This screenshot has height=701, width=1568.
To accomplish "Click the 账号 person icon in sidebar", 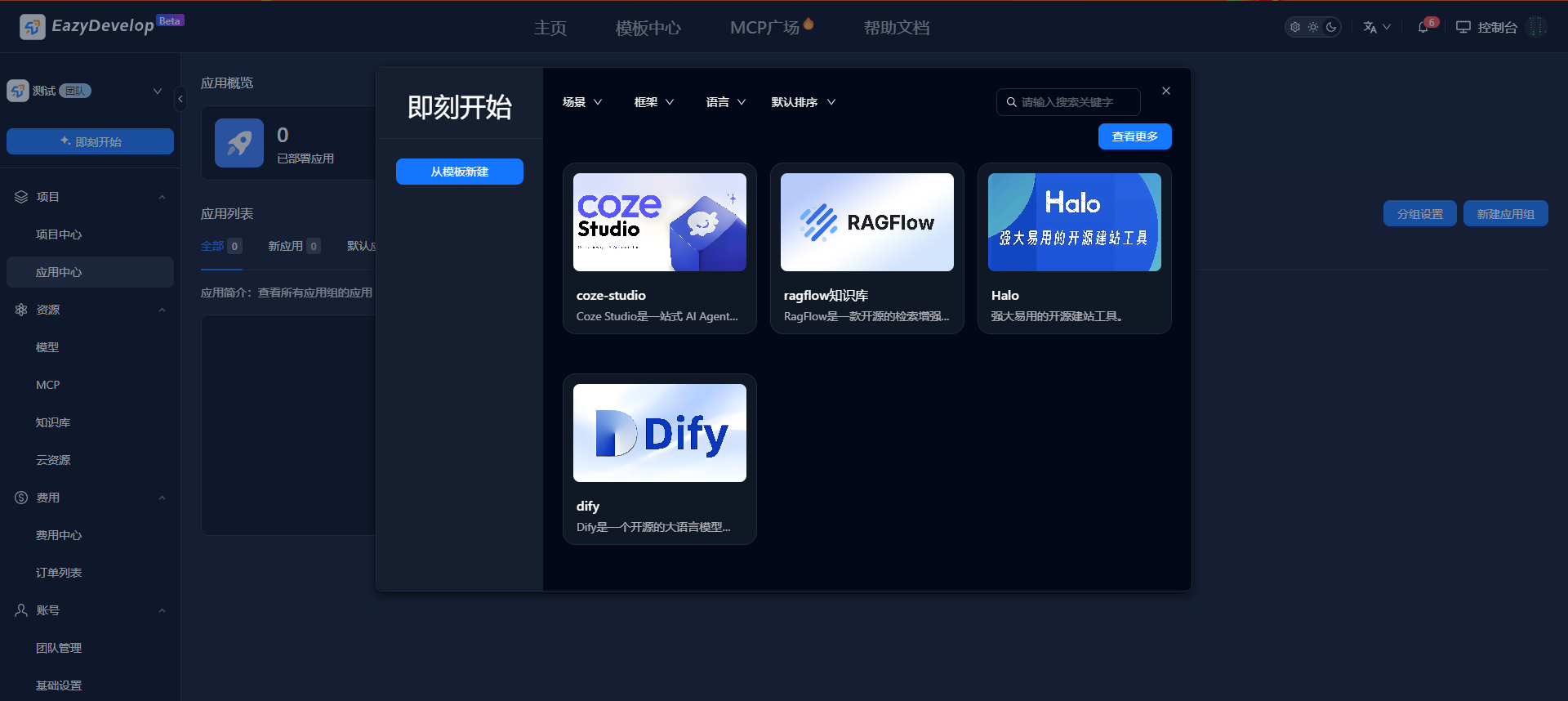I will [x=21, y=610].
